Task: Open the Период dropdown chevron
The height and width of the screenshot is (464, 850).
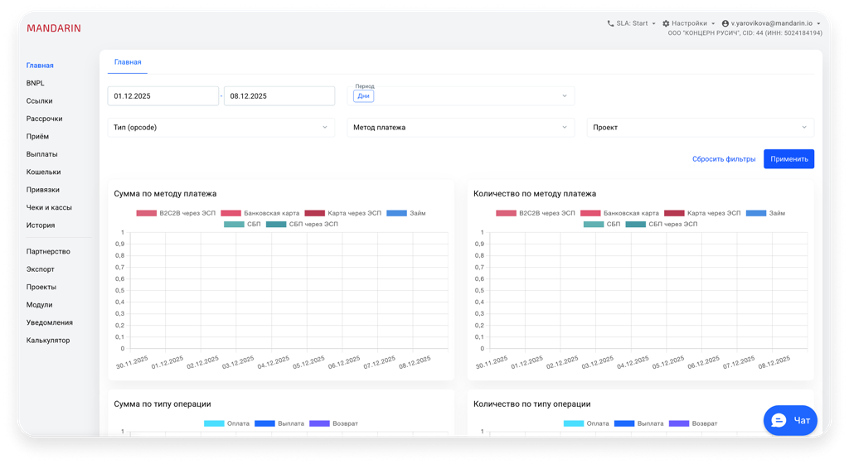Action: (564, 96)
